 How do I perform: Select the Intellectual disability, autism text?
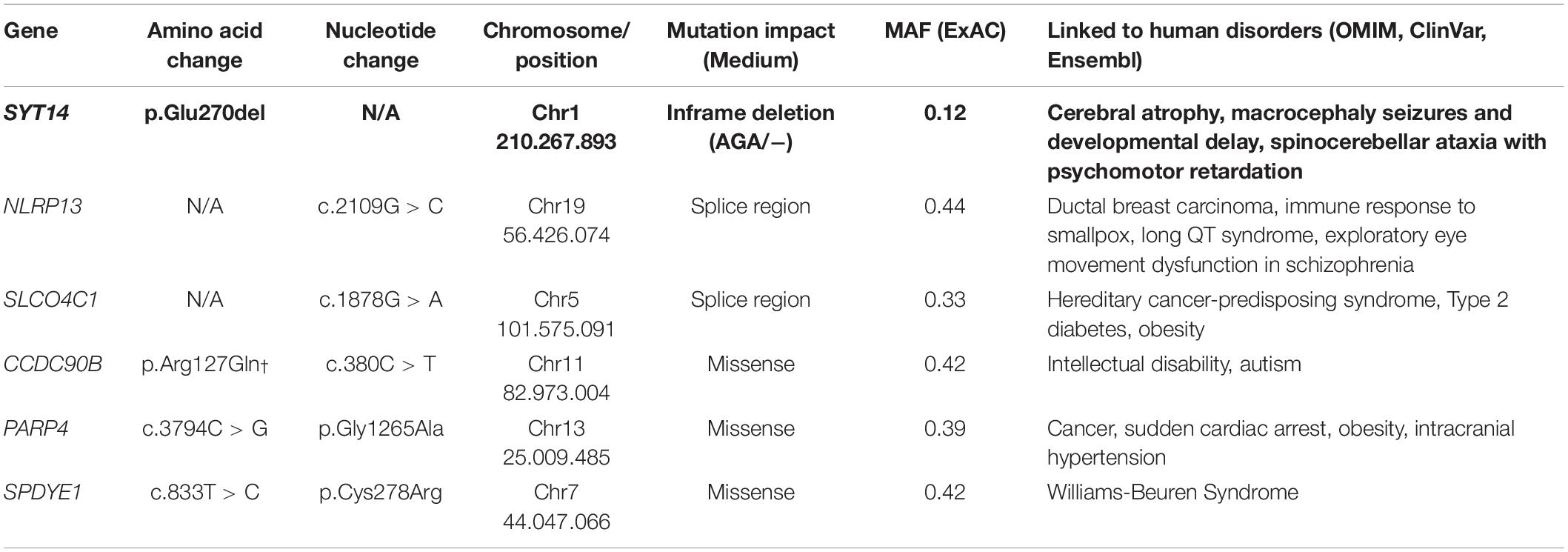point(1174,364)
